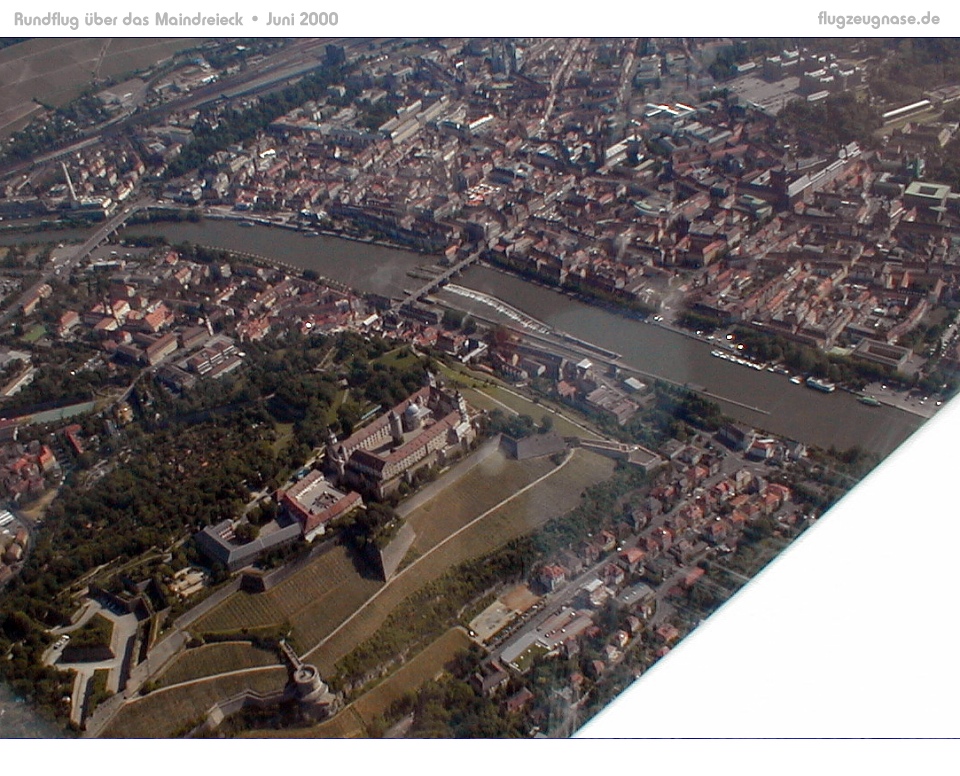The width and height of the screenshot is (960, 776).
Task: Click the flugzeugnase.de website text
Action: click(878, 19)
